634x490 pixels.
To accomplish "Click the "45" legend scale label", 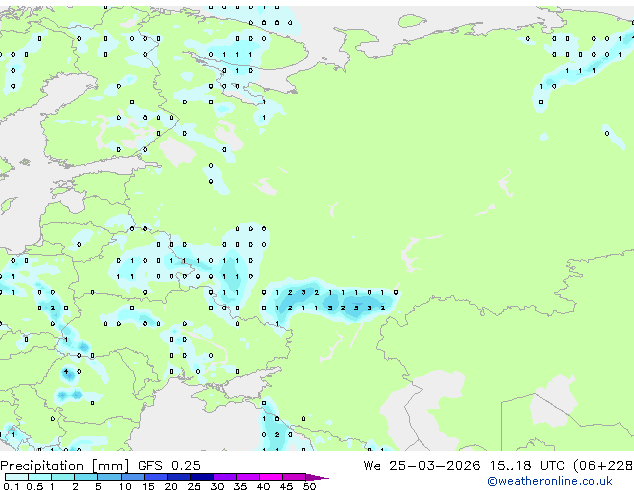I will [286, 486].
